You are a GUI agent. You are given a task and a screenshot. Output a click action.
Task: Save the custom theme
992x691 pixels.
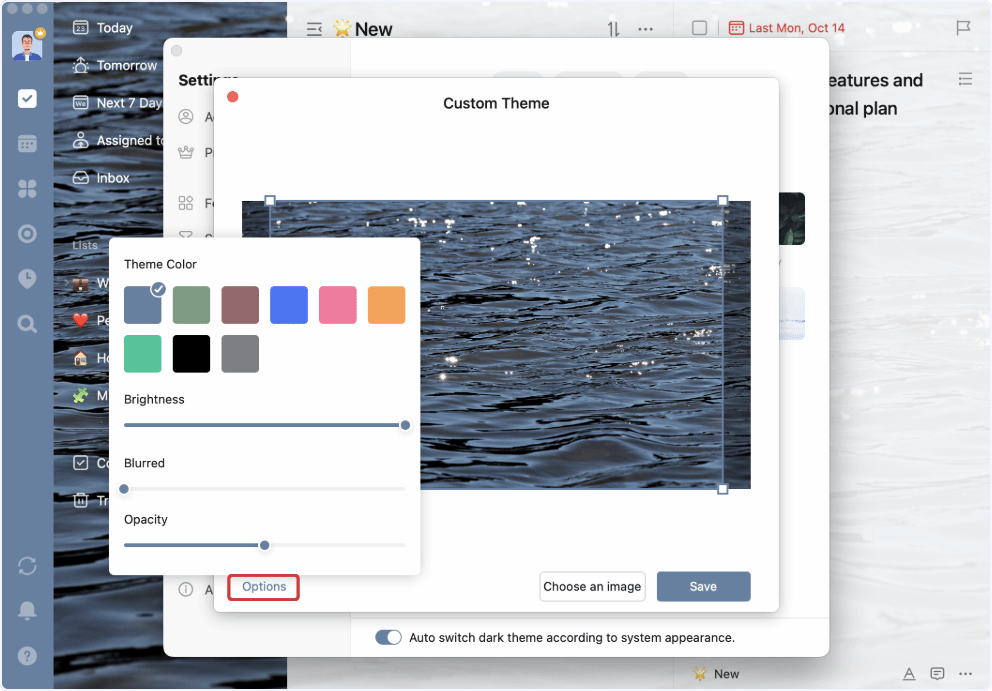point(703,586)
